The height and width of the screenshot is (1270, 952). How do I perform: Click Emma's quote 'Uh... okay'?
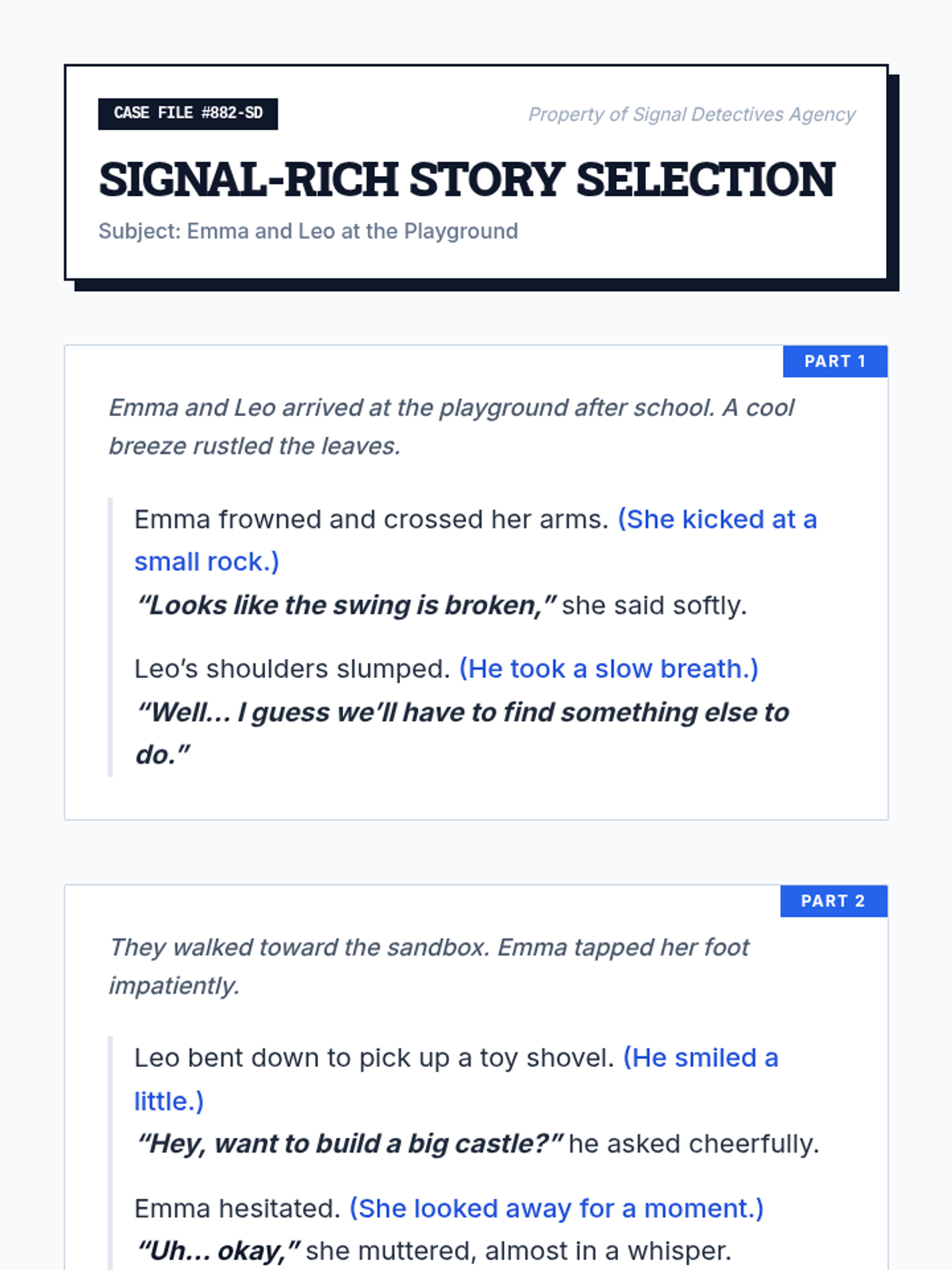218,1251
